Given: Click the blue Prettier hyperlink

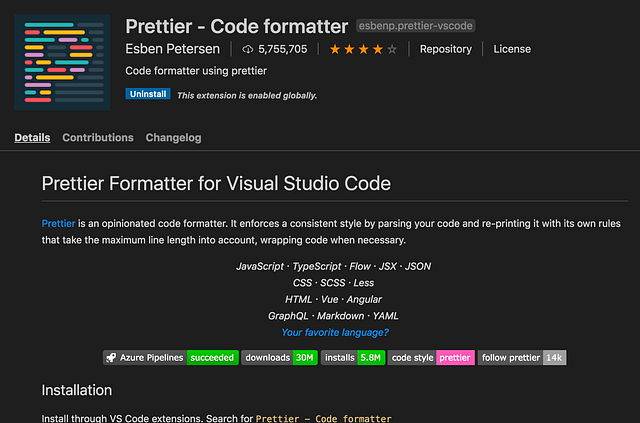Looking at the screenshot, I should tap(58, 223).
